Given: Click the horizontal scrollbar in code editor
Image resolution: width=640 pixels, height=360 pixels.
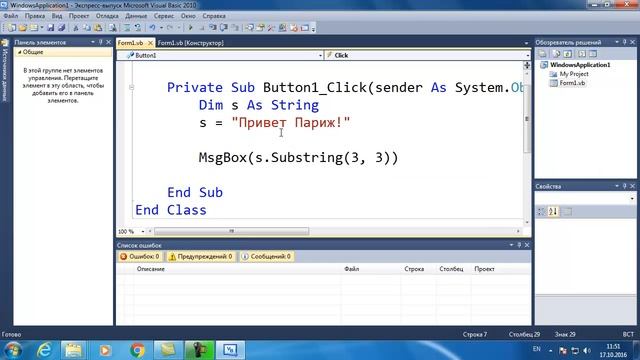Looking at the screenshot, I should pos(231,231).
